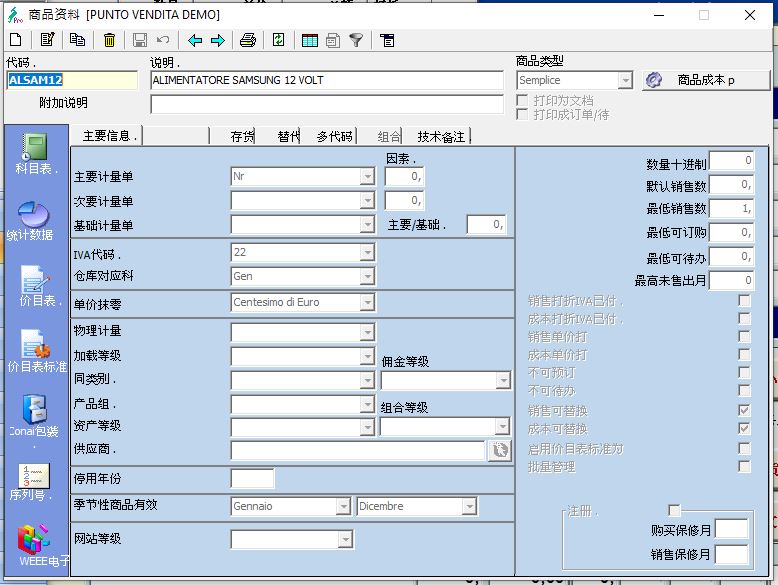Toggle 销售打折IVA已付 checkbox
The image size is (778, 585).
(x=744, y=301)
